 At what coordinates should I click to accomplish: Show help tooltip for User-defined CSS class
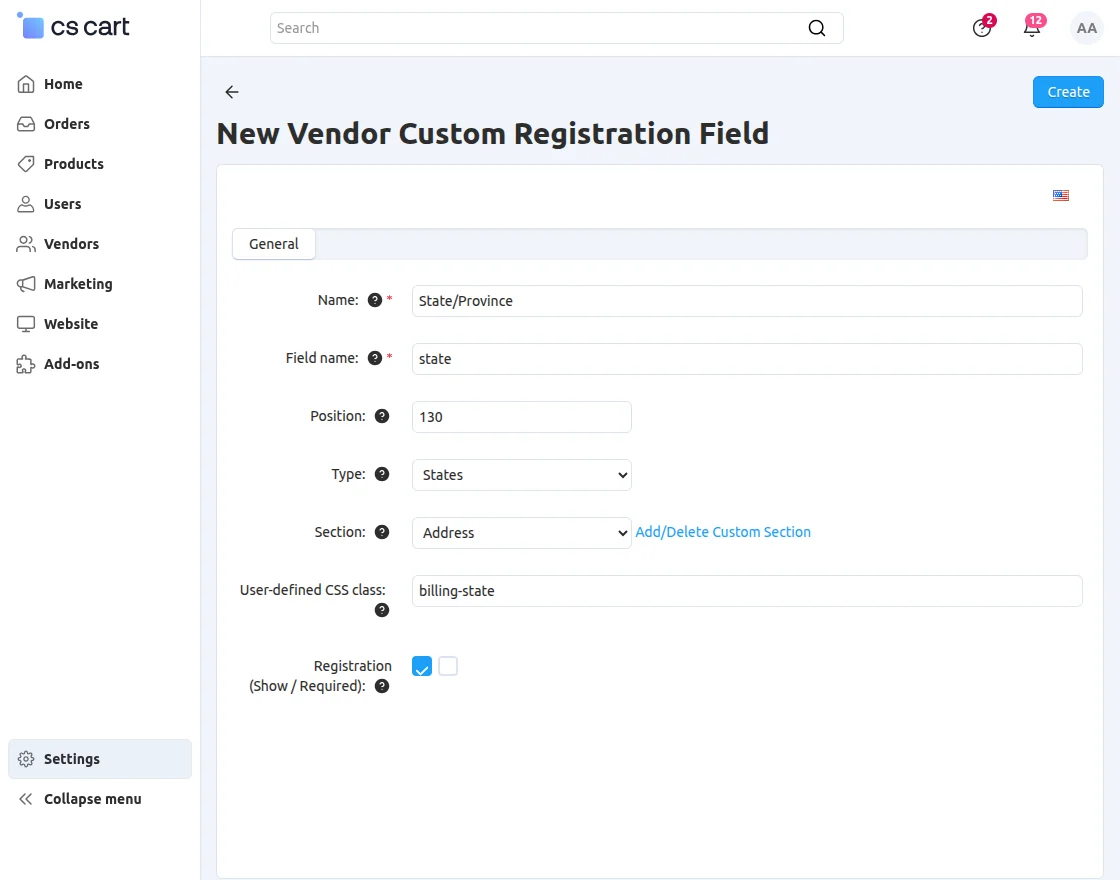[382, 610]
